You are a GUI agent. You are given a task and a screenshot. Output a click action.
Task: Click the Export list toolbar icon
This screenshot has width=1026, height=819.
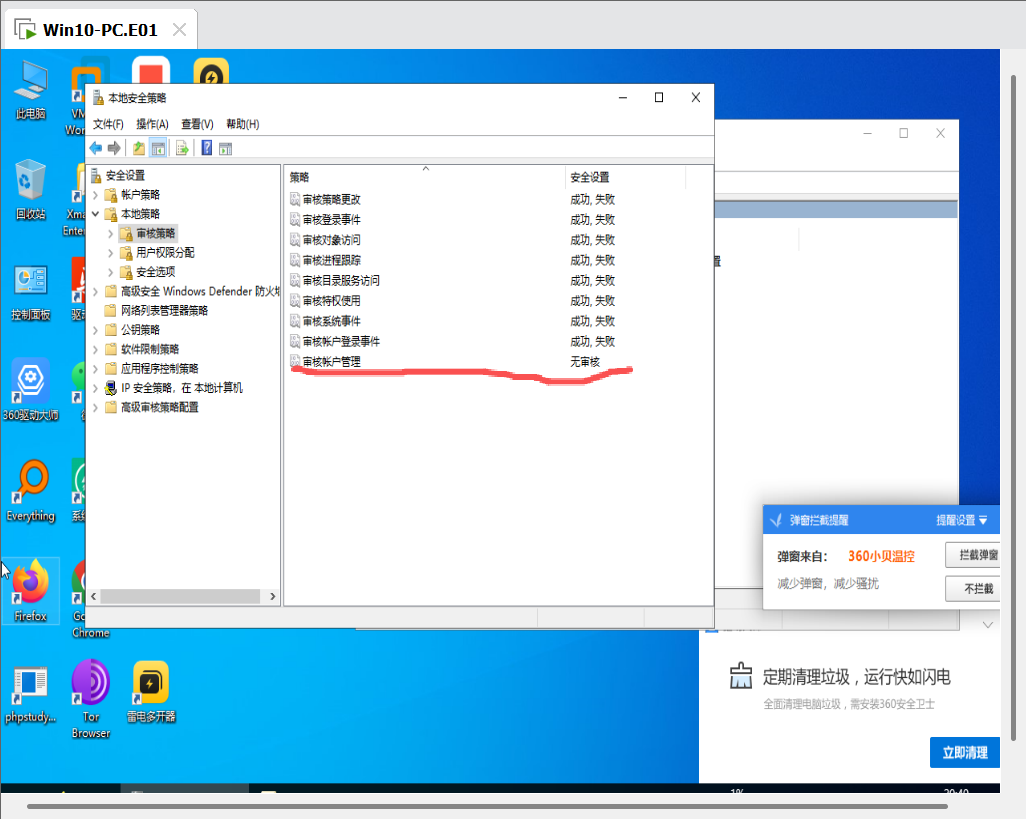coord(182,148)
